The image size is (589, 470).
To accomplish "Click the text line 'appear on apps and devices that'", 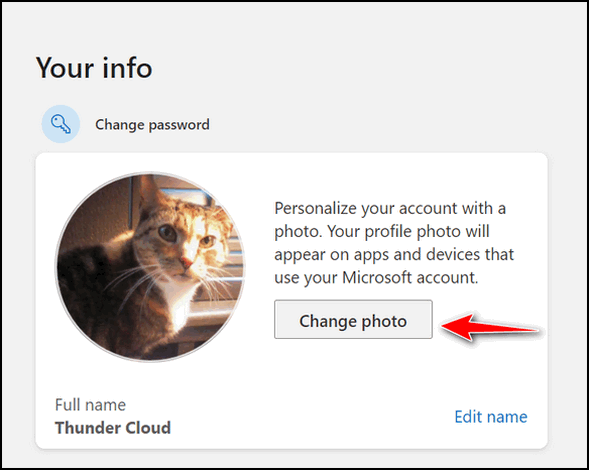I will point(394,255).
